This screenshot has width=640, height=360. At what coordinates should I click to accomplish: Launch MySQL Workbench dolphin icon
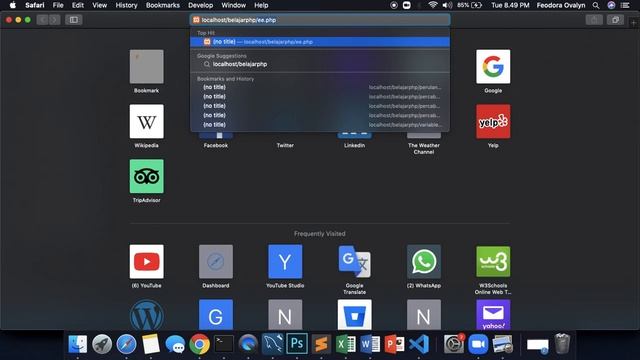pyautogui.click(x=272, y=344)
